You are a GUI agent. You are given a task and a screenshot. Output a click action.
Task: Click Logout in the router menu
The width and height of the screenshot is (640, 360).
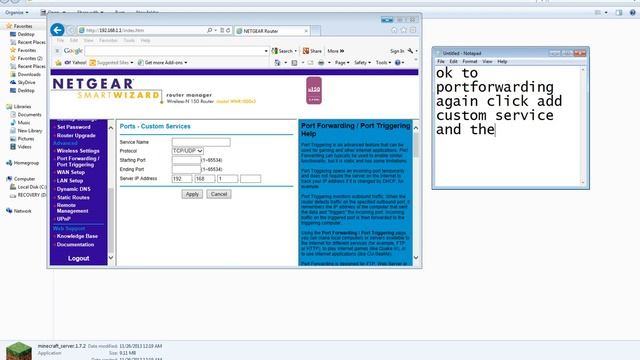click(x=79, y=258)
